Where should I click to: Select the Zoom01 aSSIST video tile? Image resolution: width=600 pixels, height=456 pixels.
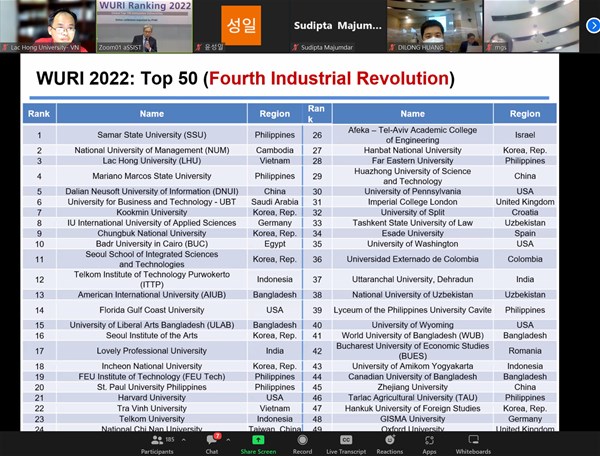tap(143, 25)
